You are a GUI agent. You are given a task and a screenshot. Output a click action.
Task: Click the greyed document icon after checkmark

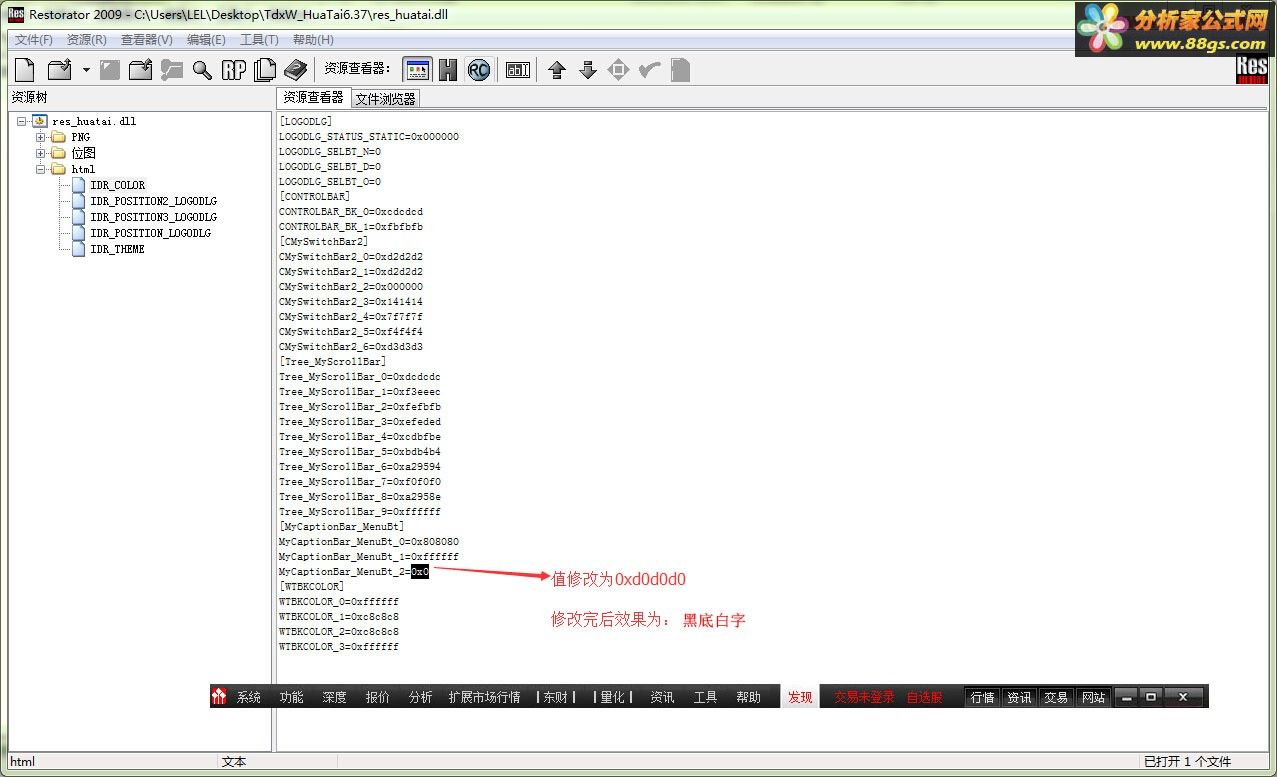680,69
